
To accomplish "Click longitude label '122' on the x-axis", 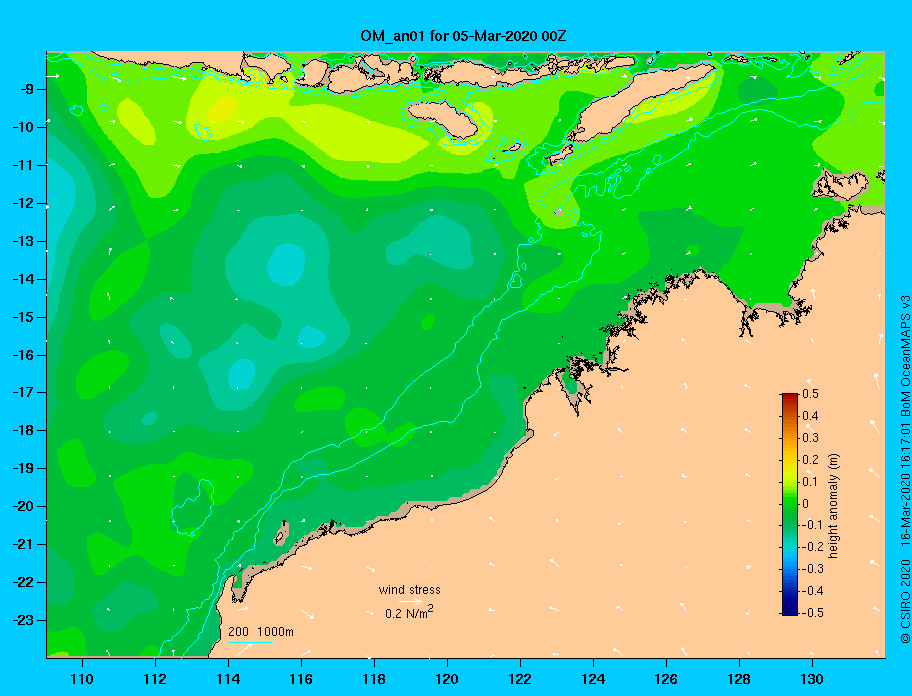I will click(520, 679).
